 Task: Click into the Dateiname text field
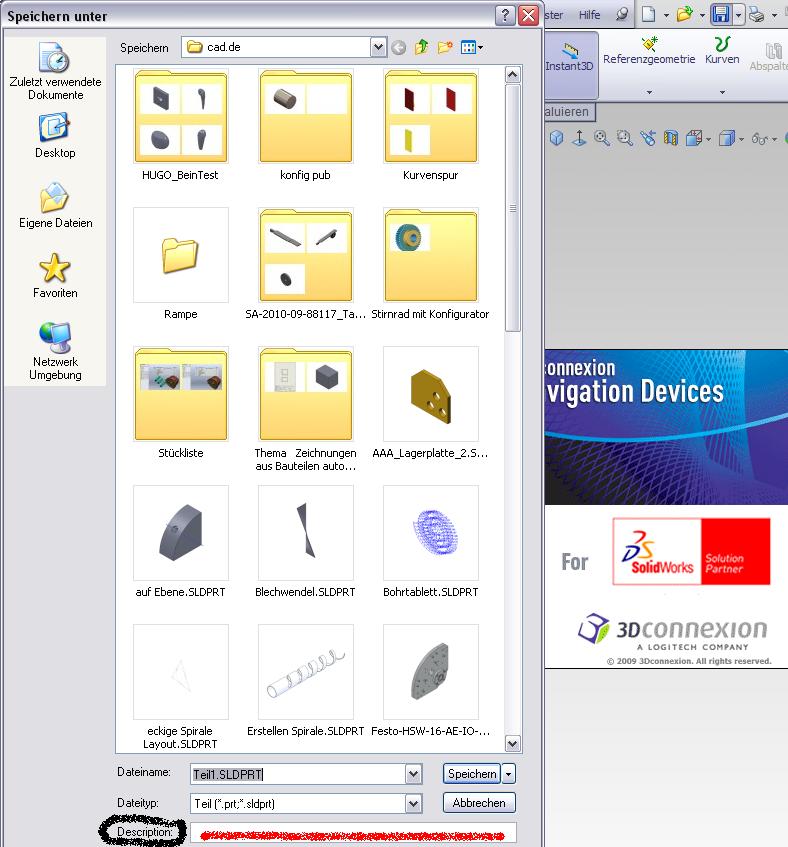point(298,774)
